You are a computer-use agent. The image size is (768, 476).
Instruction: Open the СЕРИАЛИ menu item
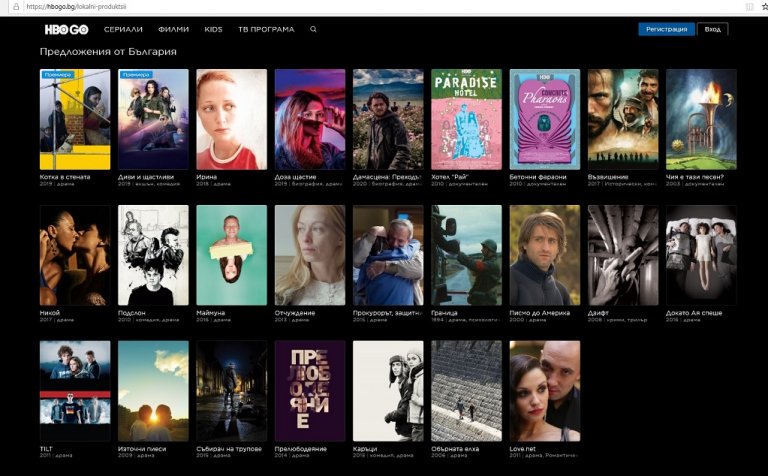pyautogui.click(x=123, y=29)
